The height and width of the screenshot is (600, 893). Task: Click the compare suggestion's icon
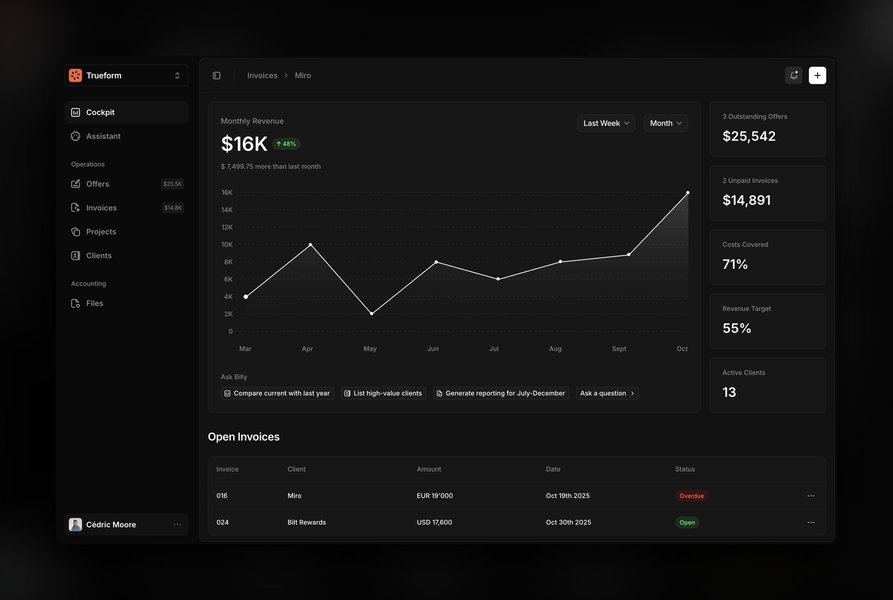tap(227, 393)
